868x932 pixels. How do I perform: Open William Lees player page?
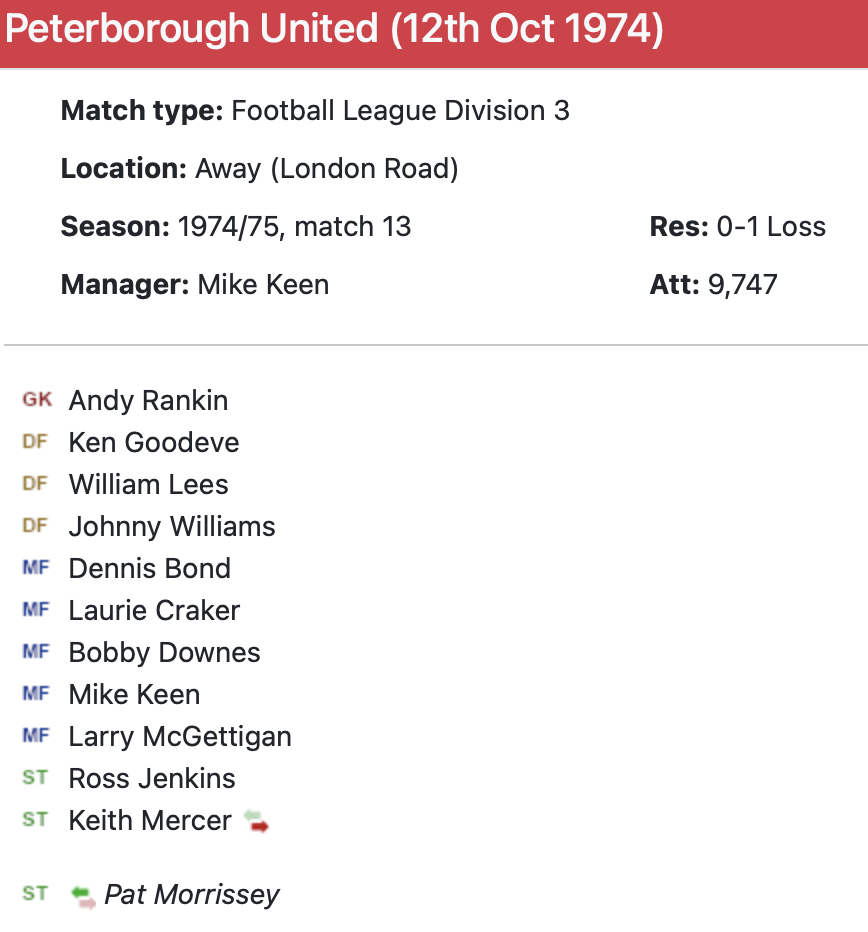tap(148, 484)
